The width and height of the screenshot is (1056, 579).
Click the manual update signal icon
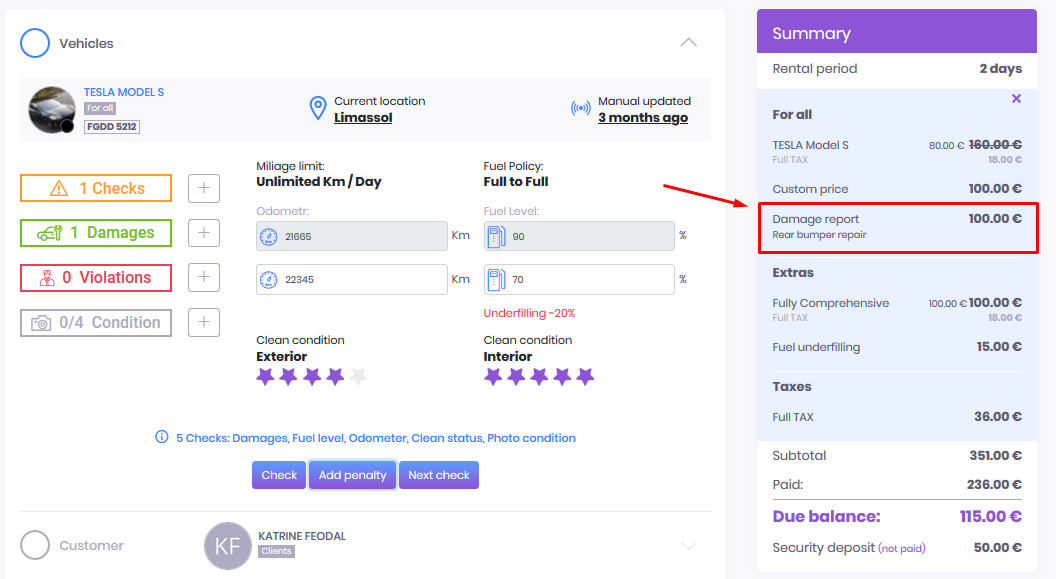(x=580, y=109)
